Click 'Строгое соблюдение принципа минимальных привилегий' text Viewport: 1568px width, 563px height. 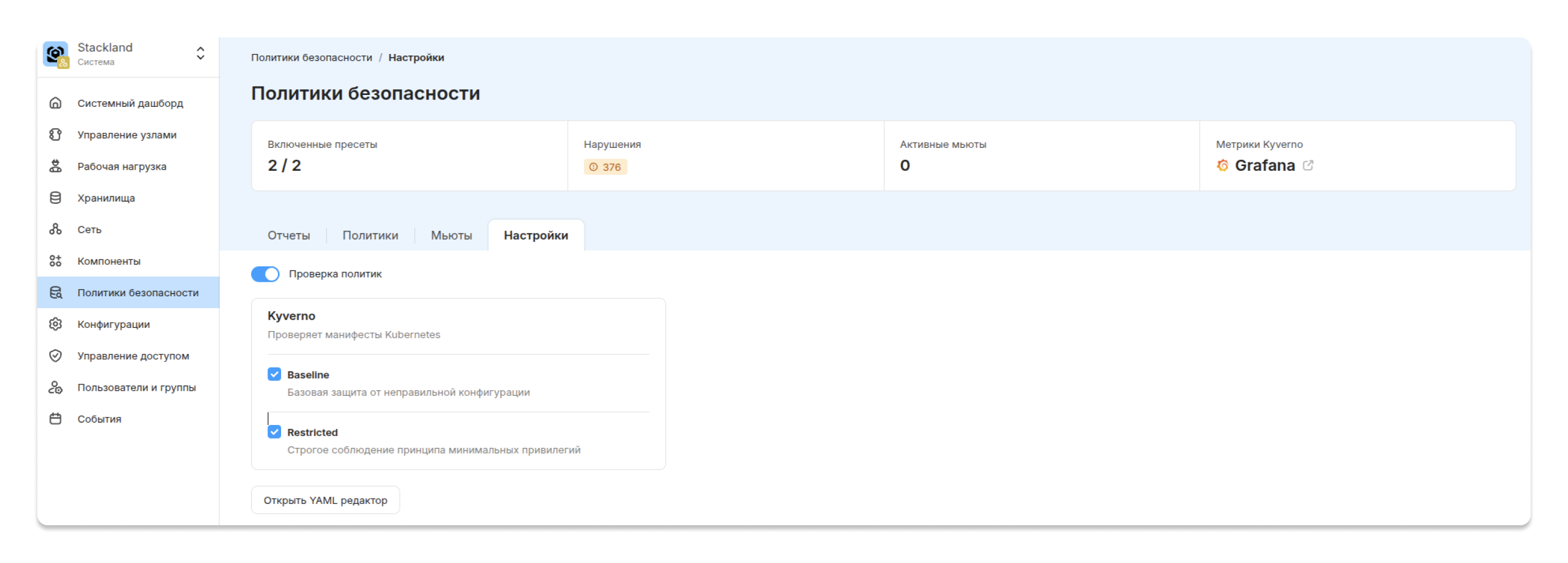pyautogui.click(x=434, y=451)
